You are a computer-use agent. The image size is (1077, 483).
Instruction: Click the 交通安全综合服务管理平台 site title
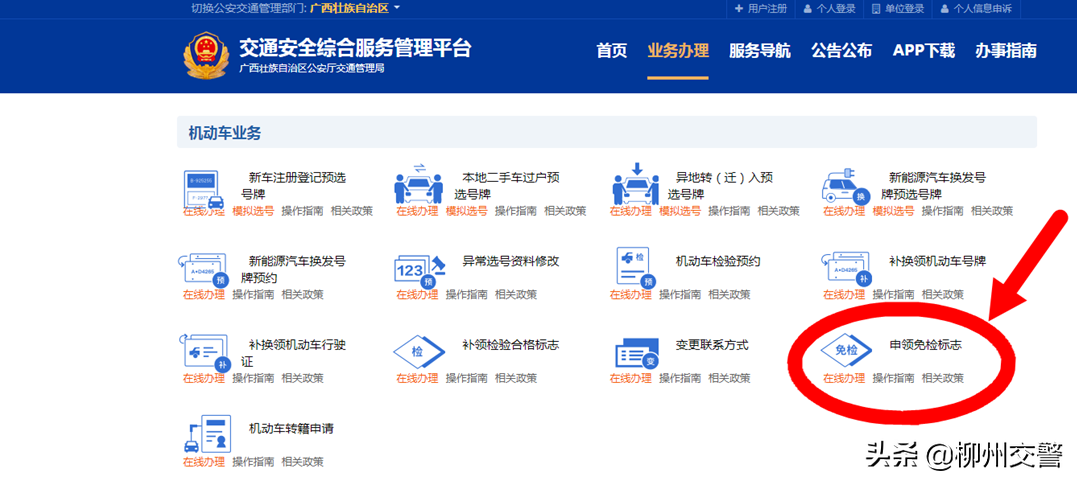(354, 47)
